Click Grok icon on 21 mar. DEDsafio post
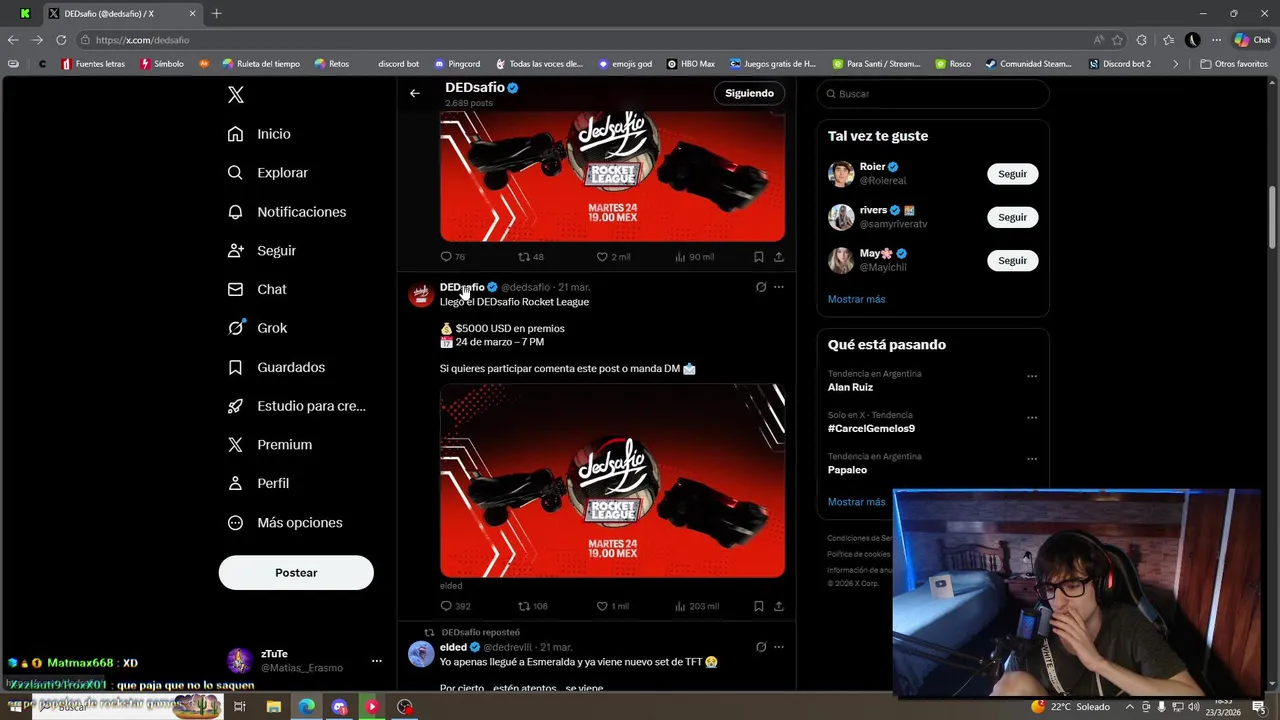Viewport: 1280px width, 720px height. (x=760, y=287)
